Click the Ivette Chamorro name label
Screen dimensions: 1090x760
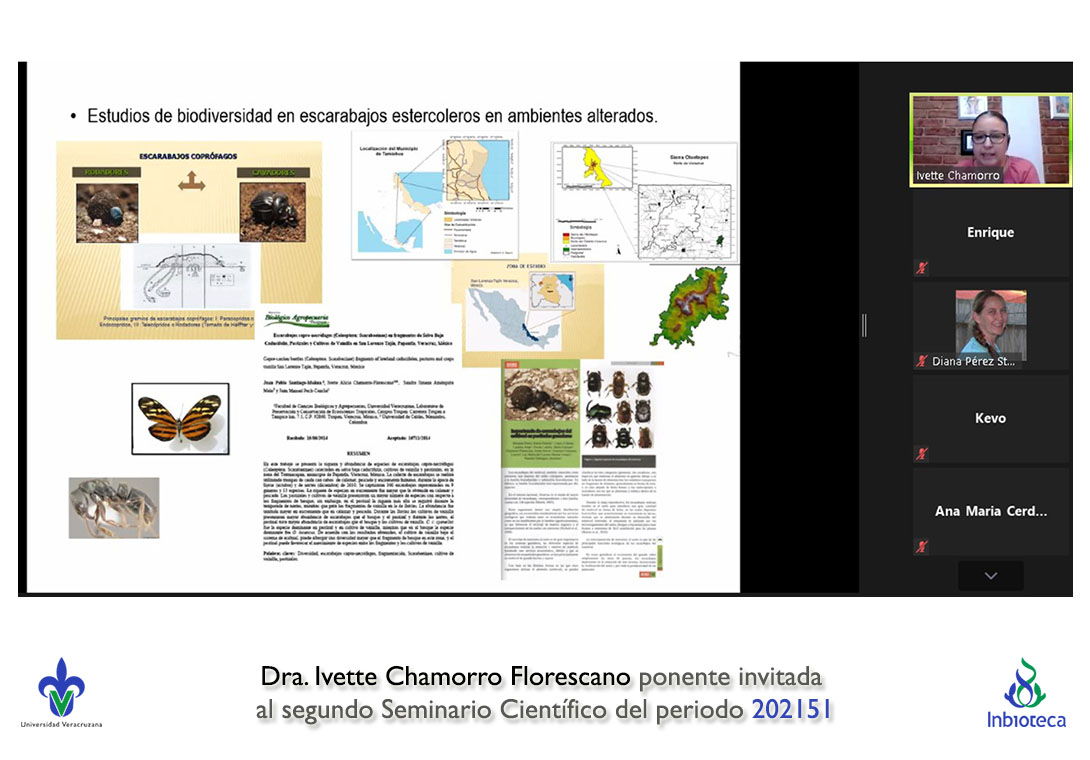coord(957,176)
